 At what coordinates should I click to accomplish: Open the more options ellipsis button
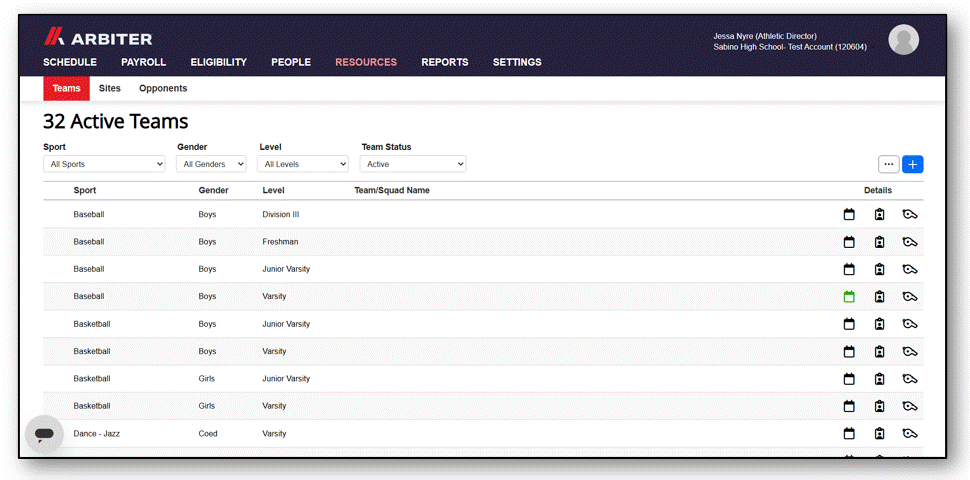pyautogui.click(x=889, y=165)
